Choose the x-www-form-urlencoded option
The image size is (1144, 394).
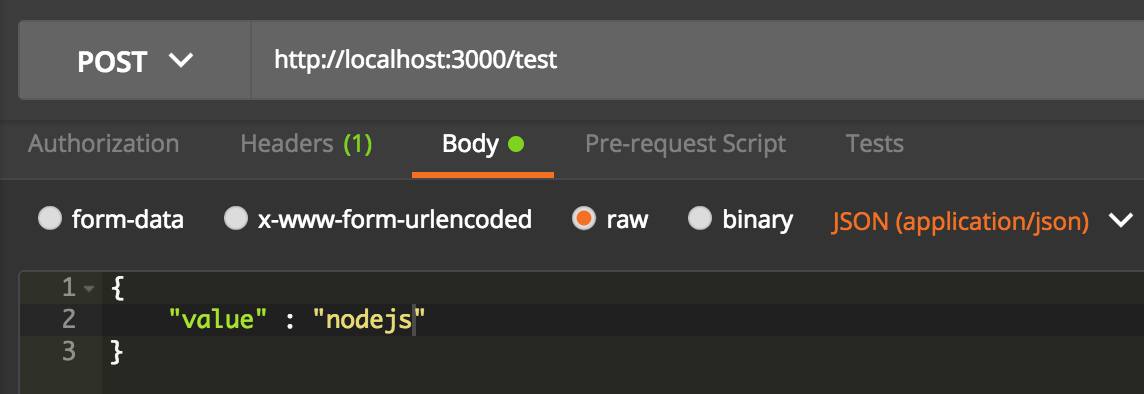coord(236,219)
